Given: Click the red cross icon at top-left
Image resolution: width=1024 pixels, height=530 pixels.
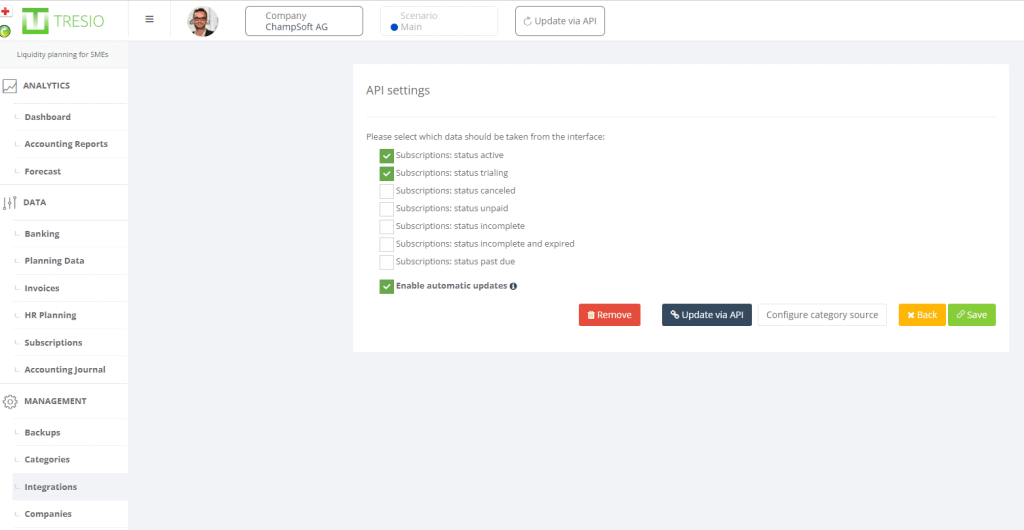Looking at the screenshot, I should pyautogui.click(x=5, y=11).
